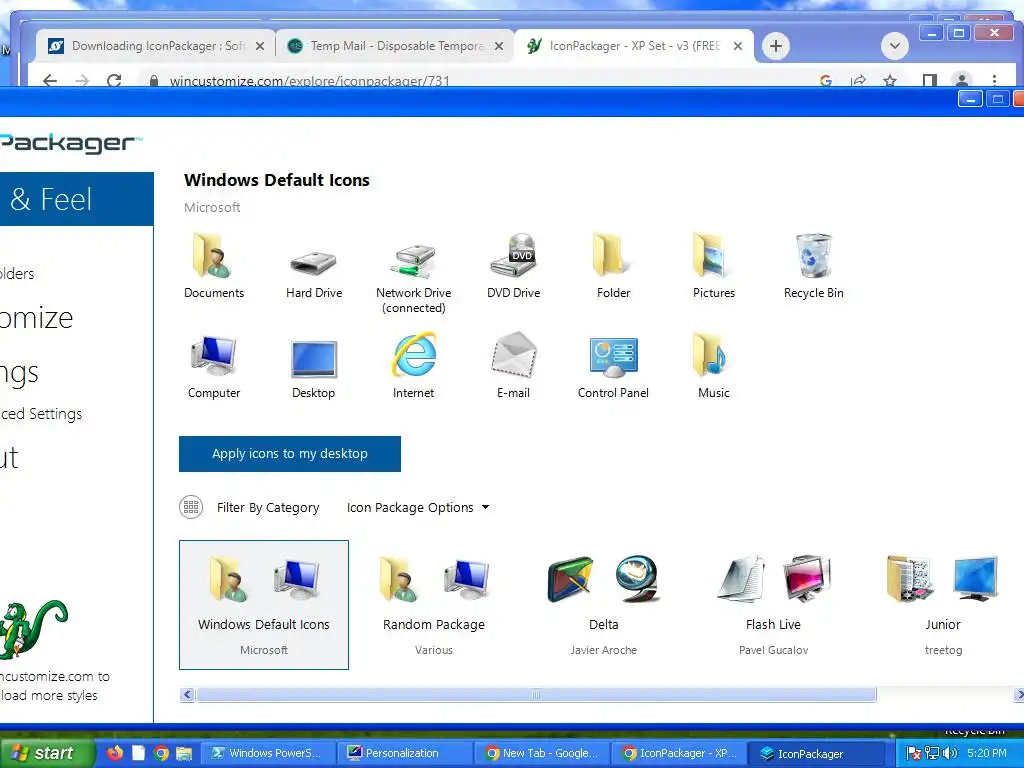Select the Hard Drive icon preview
The image size is (1024, 768).
coord(313,263)
